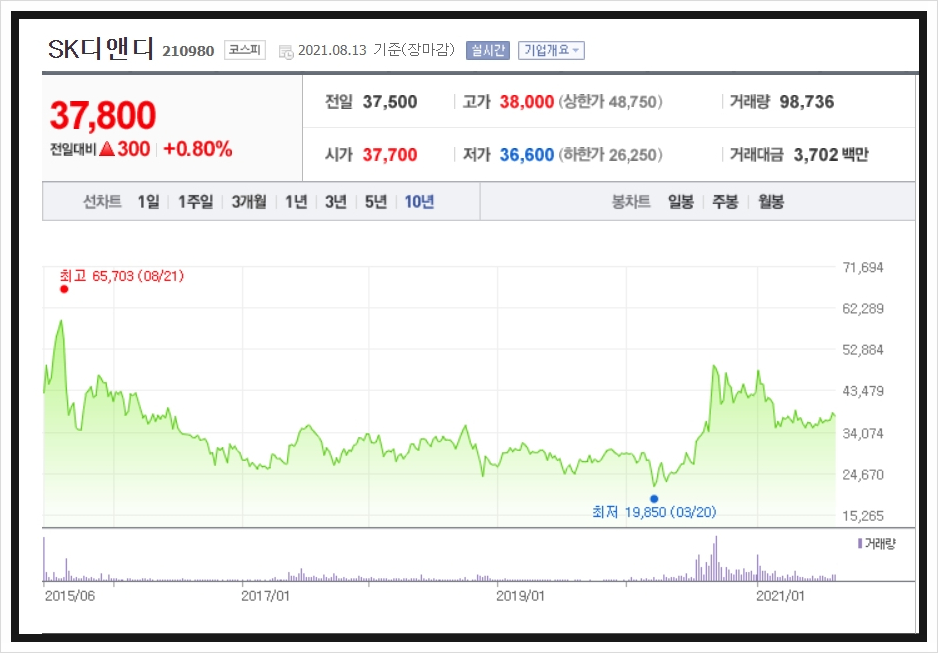Switch to 일봉 candle chart
The width and height of the screenshot is (938, 653).
click(x=681, y=202)
